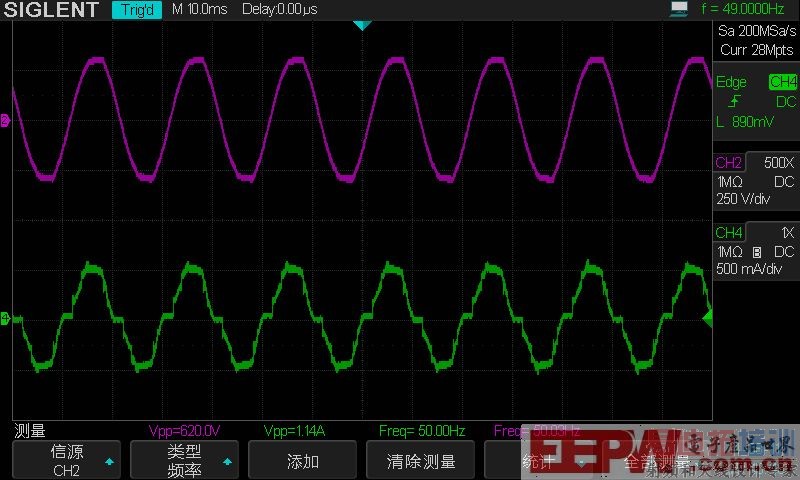
Task: Click the Freq= 50.00Hz green measurement
Action: 422,431
